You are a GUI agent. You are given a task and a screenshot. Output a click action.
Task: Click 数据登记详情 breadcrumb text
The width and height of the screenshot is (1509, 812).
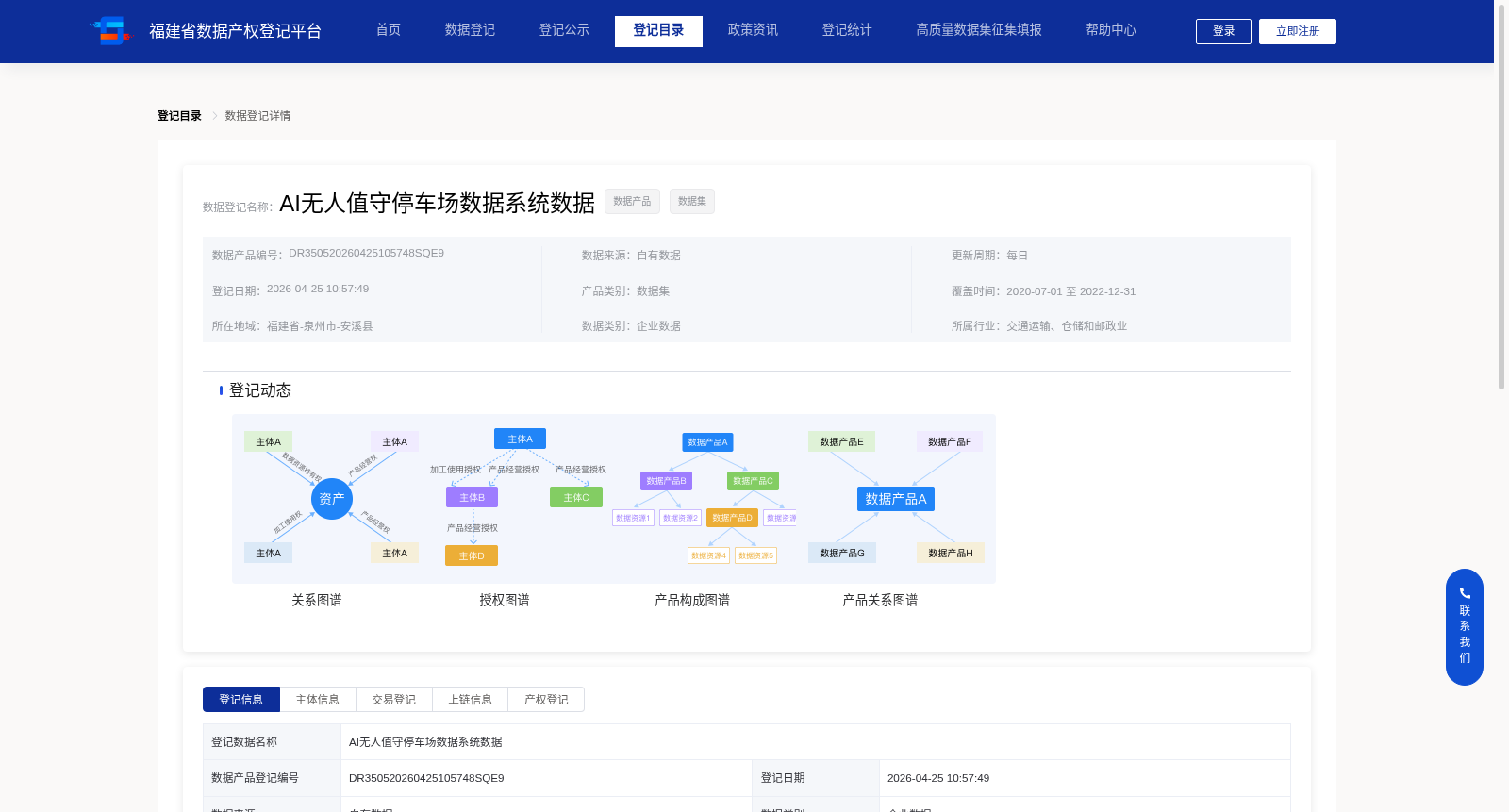(x=257, y=116)
